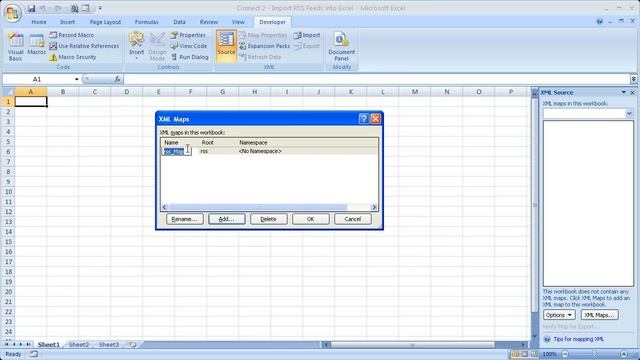Click the Insert Function fx button

click(117, 79)
